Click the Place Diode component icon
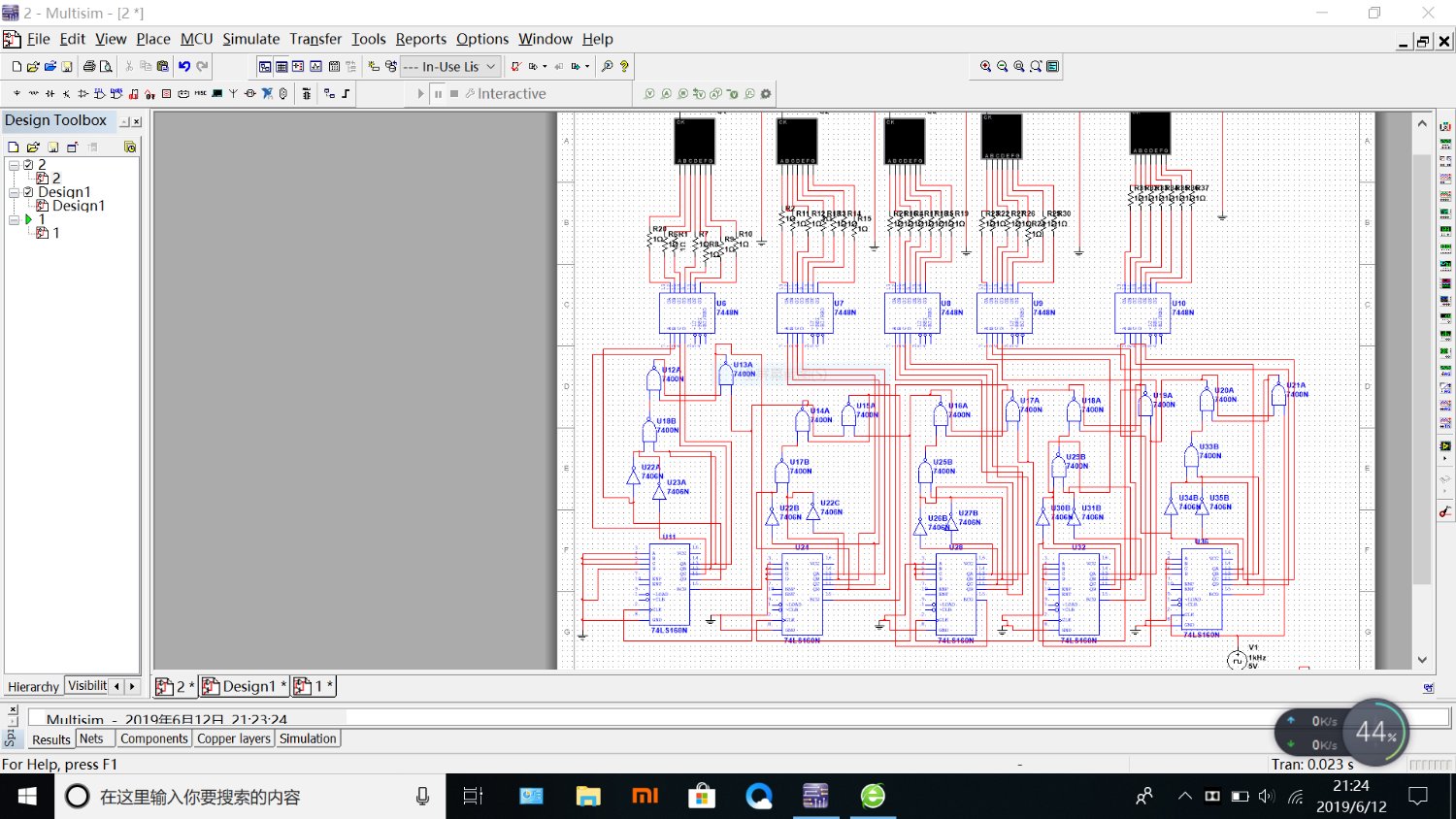 tap(50, 94)
